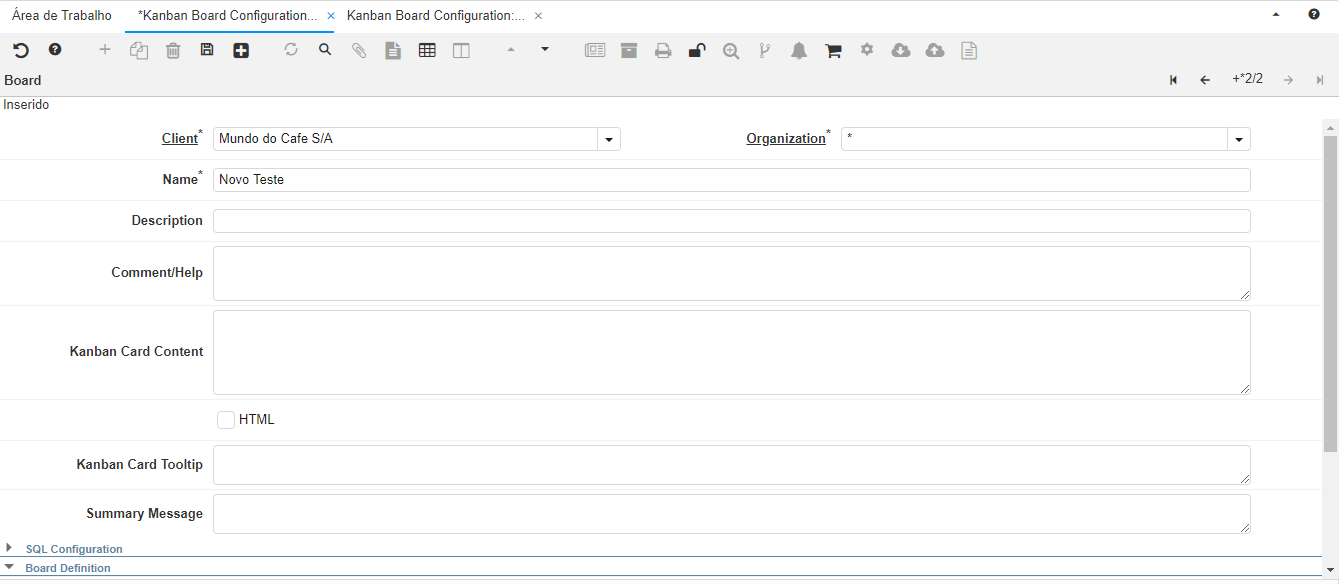Switch to grid view using the table icon
1339x584 pixels.
[427, 50]
